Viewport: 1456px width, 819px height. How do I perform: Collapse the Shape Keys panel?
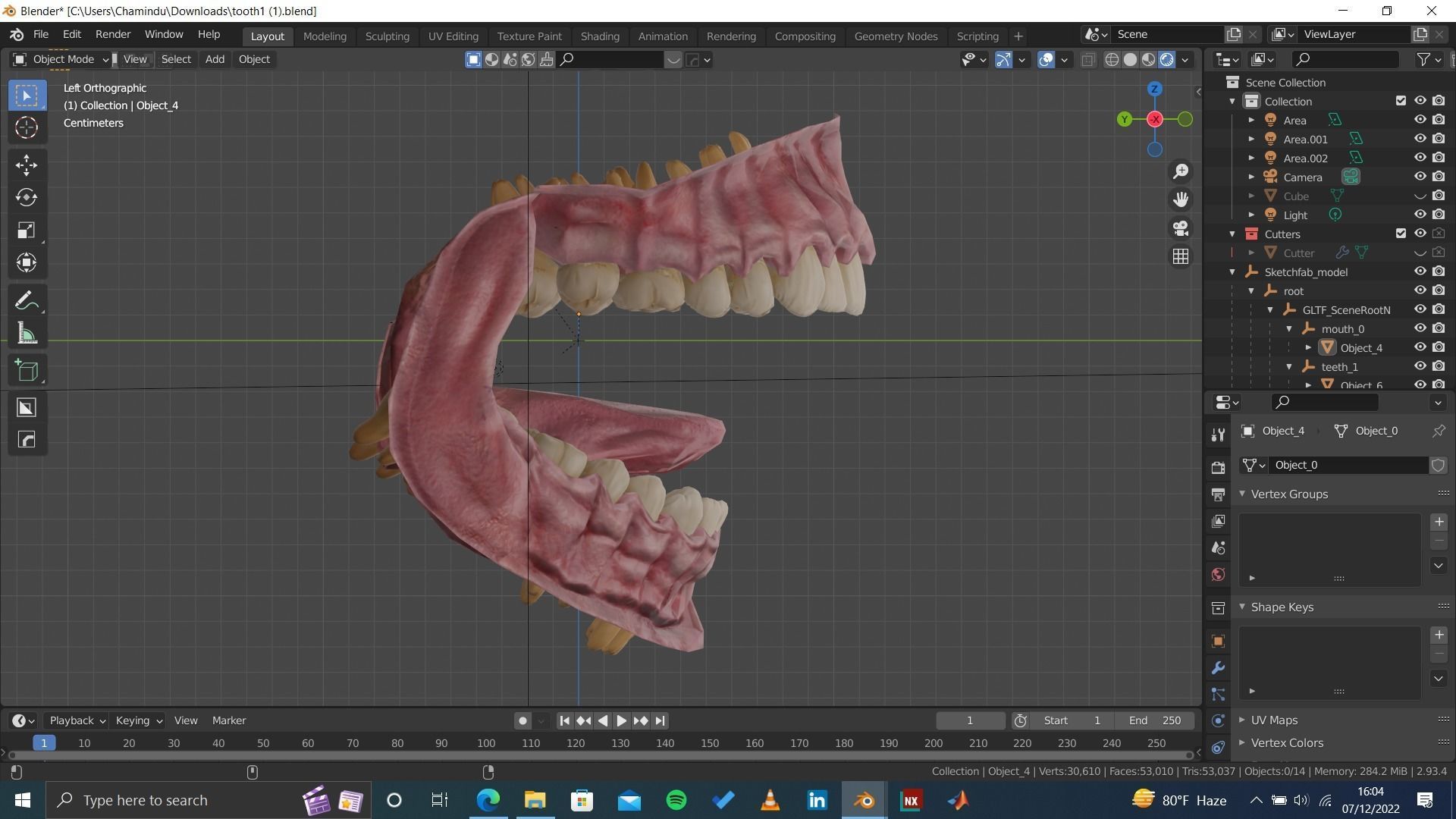pos(1242,607)
